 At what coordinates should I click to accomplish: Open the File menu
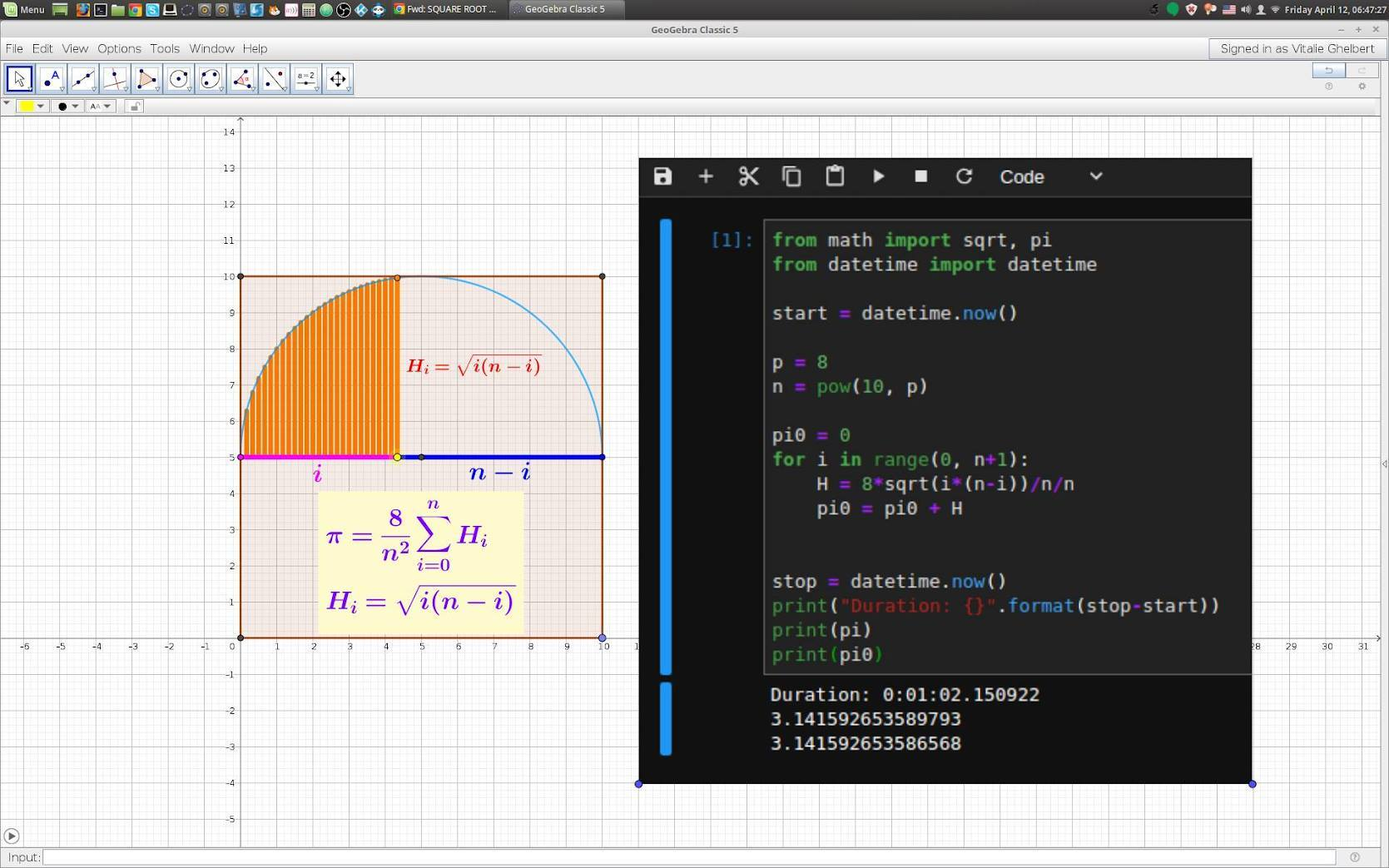14,49
